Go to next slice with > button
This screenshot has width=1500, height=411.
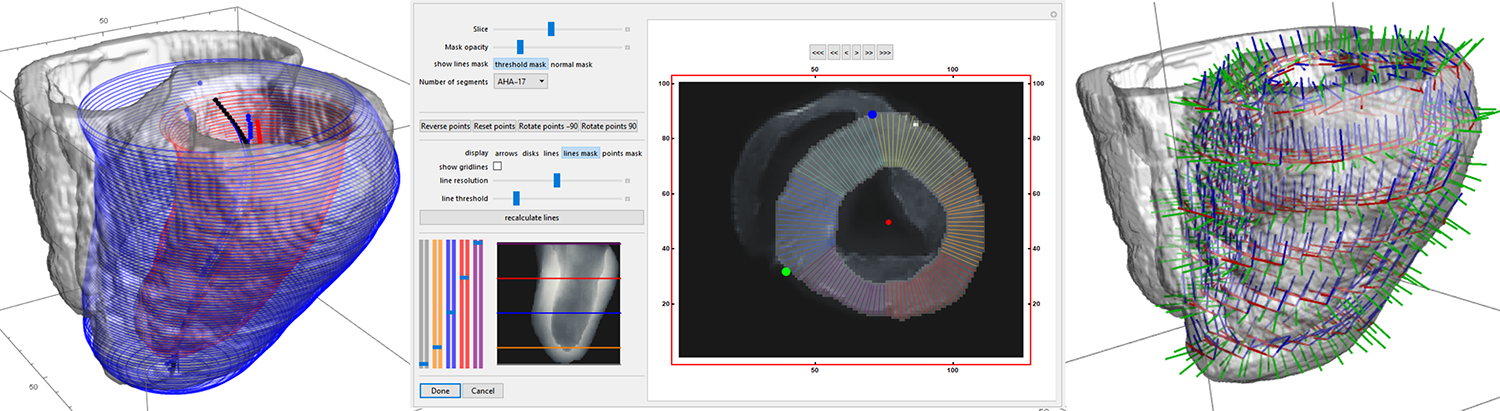857,51
